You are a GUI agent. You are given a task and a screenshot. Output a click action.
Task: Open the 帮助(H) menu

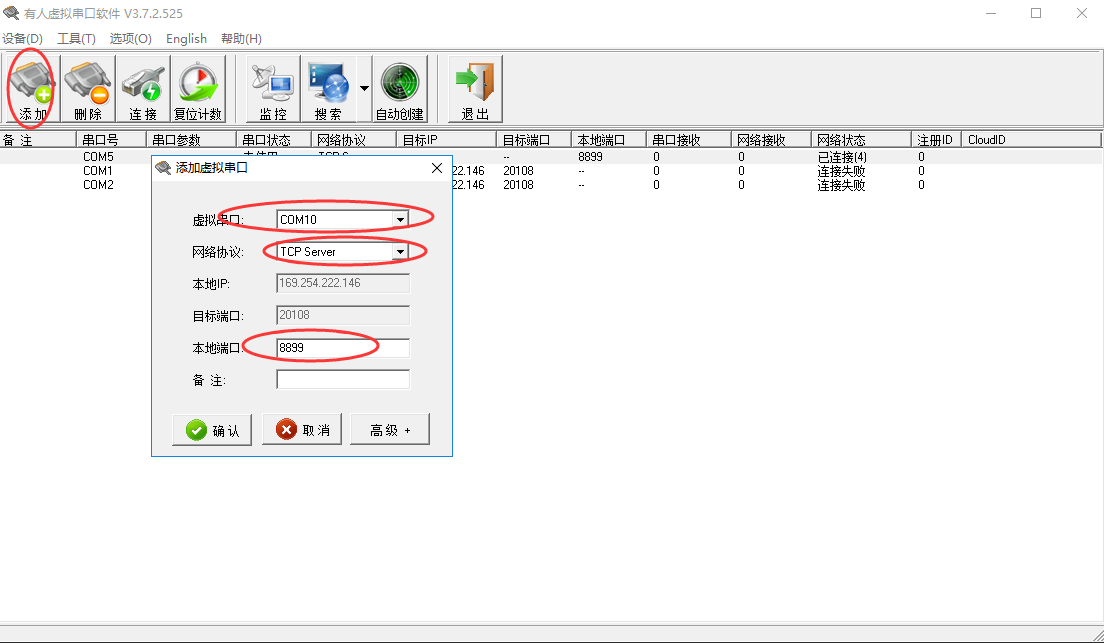(x=241, y=39)
